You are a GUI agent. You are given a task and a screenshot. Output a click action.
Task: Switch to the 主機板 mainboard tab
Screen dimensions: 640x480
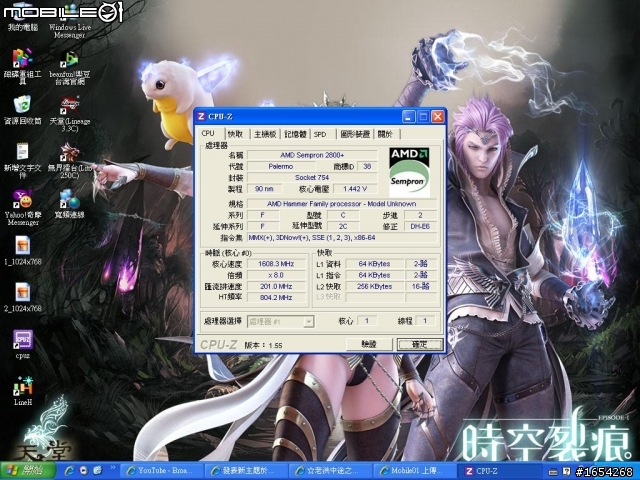[x=265, y=134]
